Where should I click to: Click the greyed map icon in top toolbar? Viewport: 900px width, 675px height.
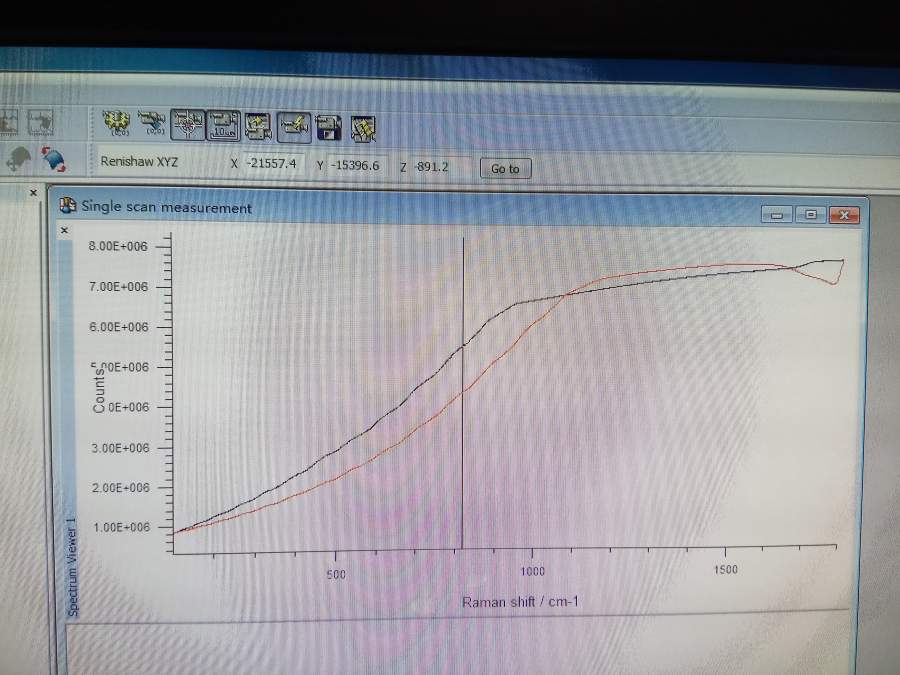[40, 122]
